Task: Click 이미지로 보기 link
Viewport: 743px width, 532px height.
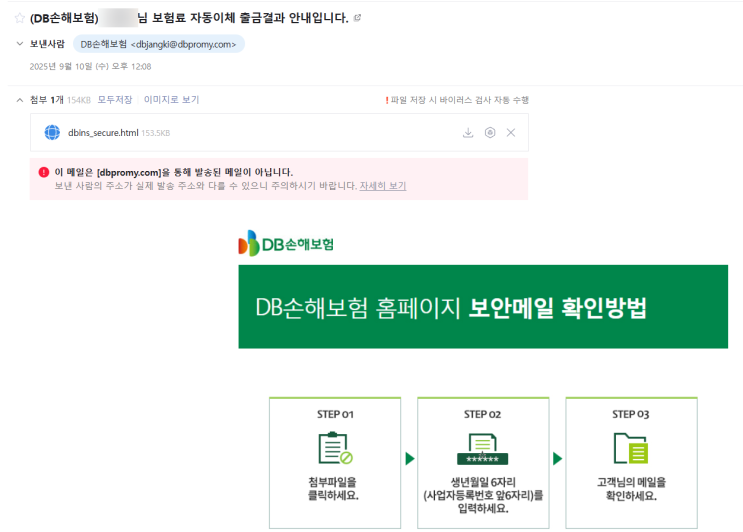Action: 172,99
